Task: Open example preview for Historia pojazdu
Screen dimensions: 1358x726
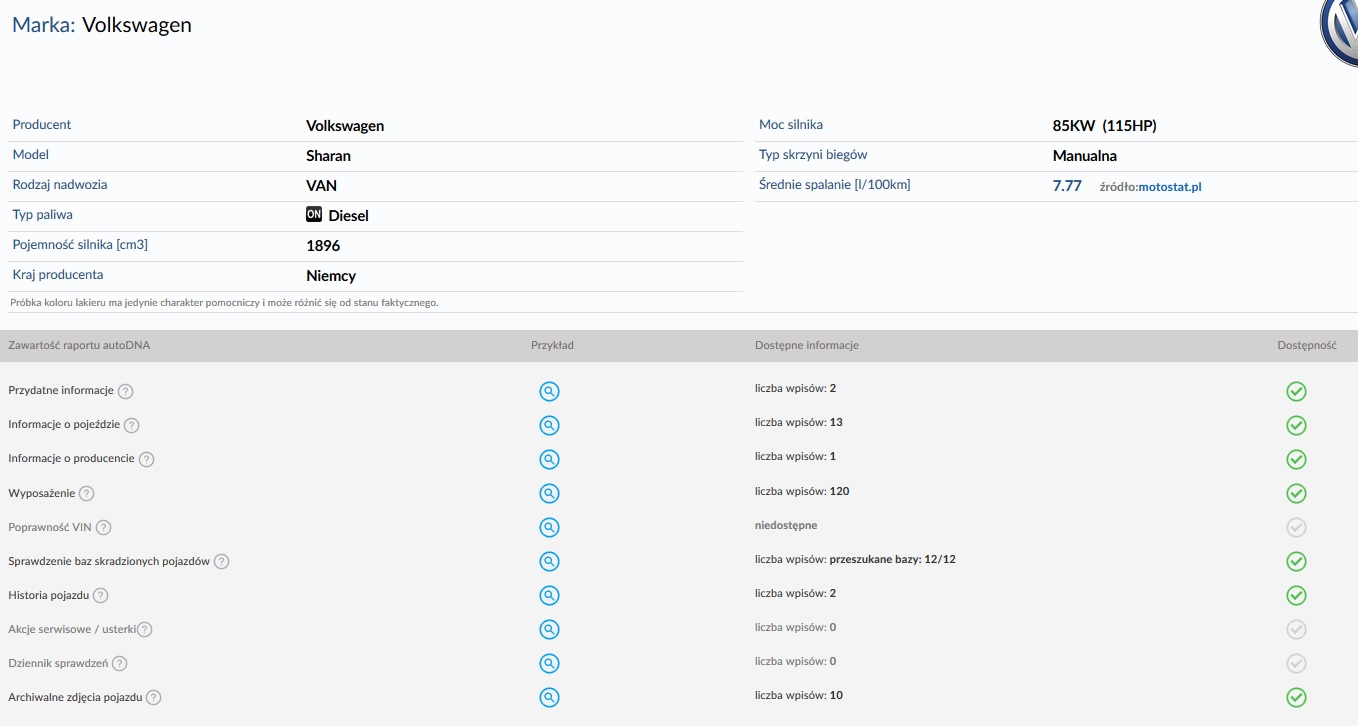Action: point(549,595)
